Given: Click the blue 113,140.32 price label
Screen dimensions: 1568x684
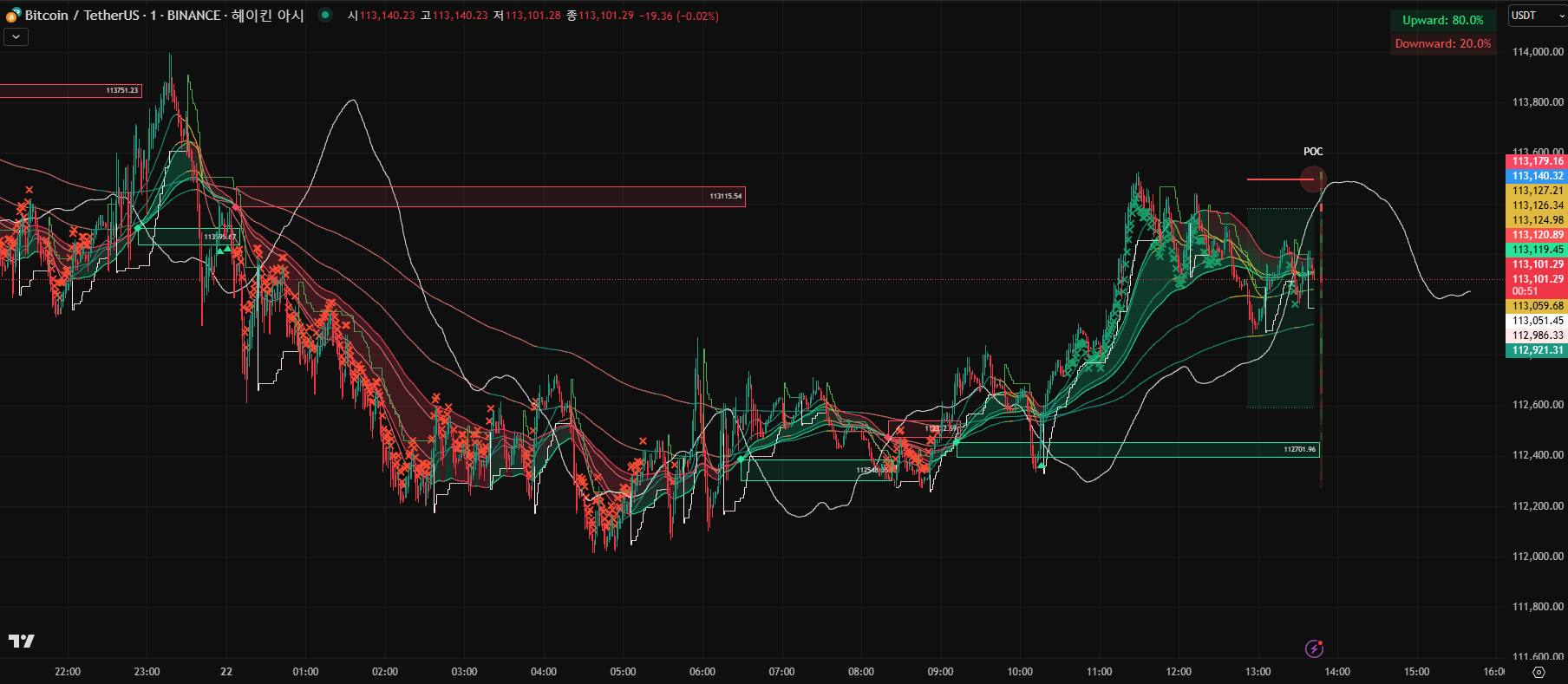Looking at the screenshot, I should (1537, 176).
